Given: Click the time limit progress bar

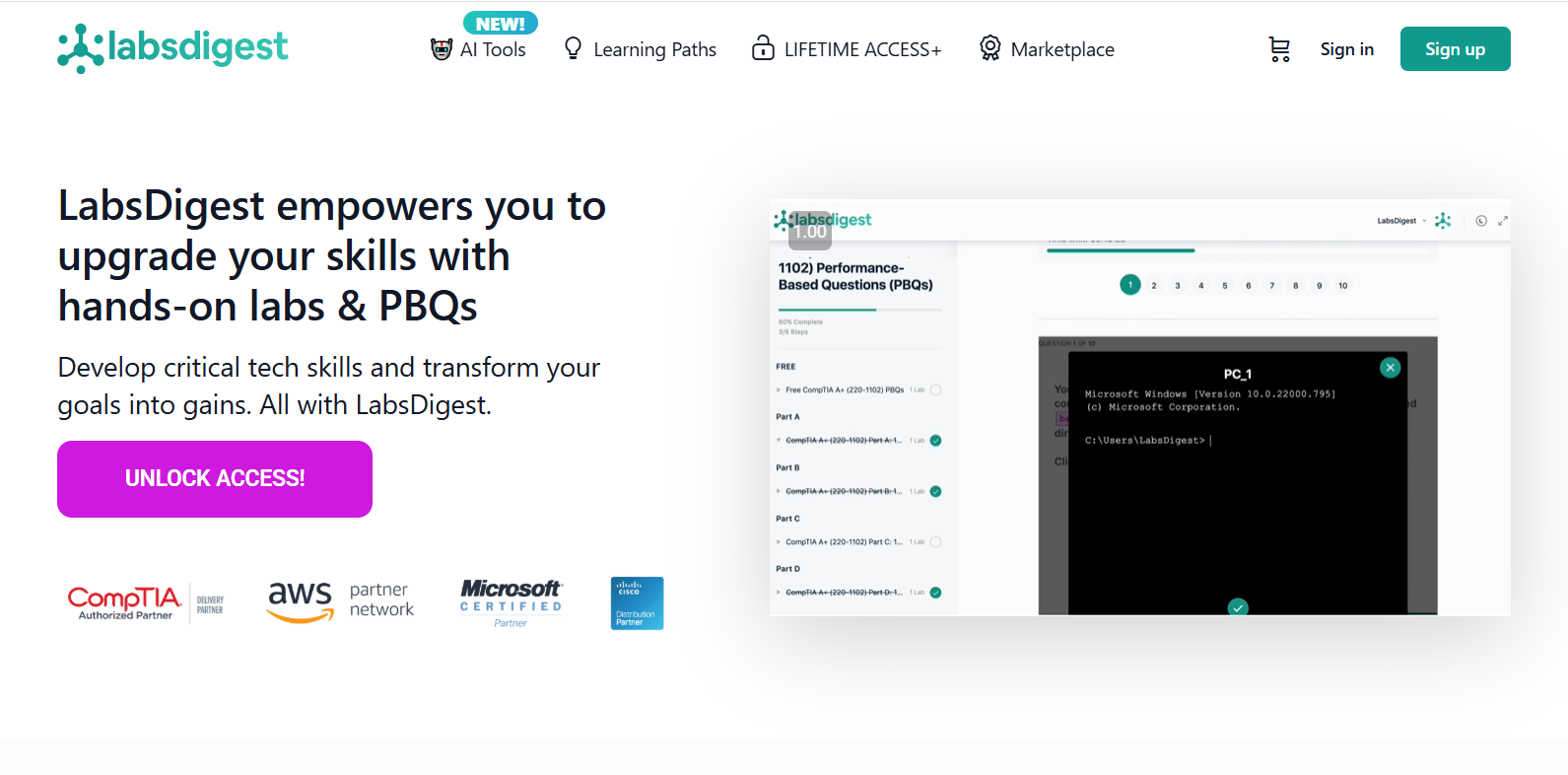Looking at the screenshot, I should tap(1239, 250).
